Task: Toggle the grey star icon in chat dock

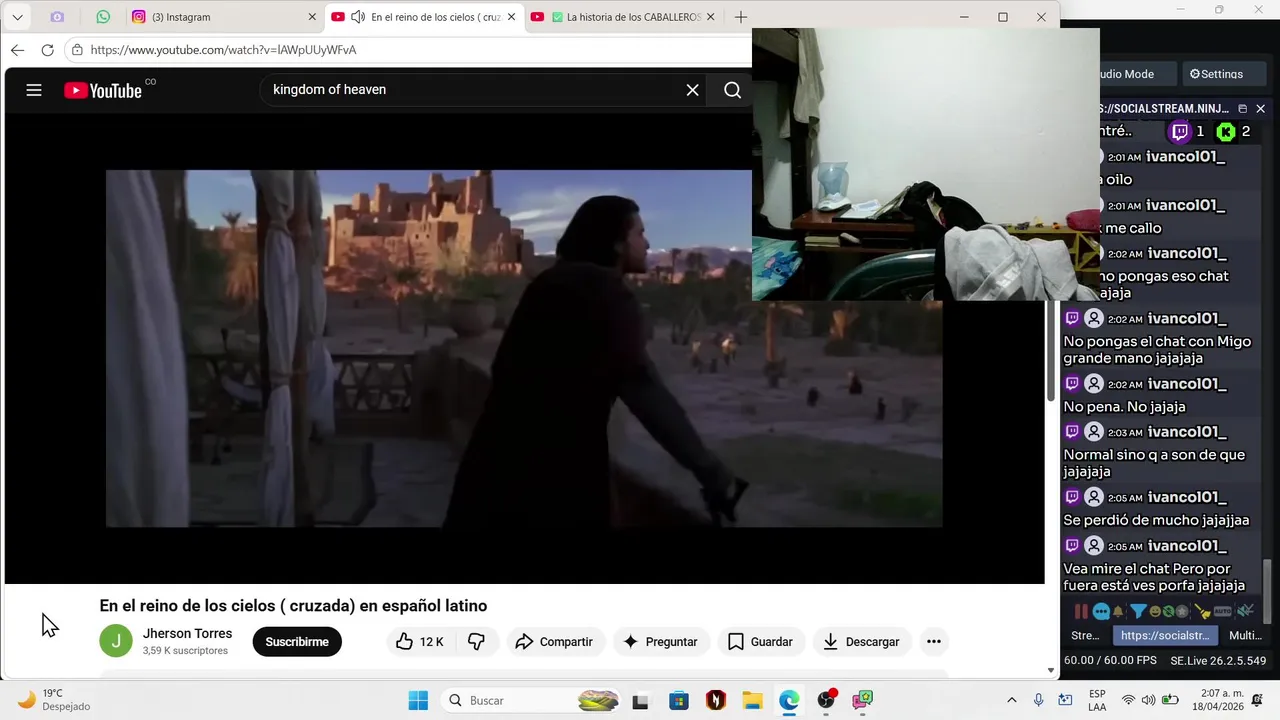Action: pyautogui.click(x=1182, y=611)
